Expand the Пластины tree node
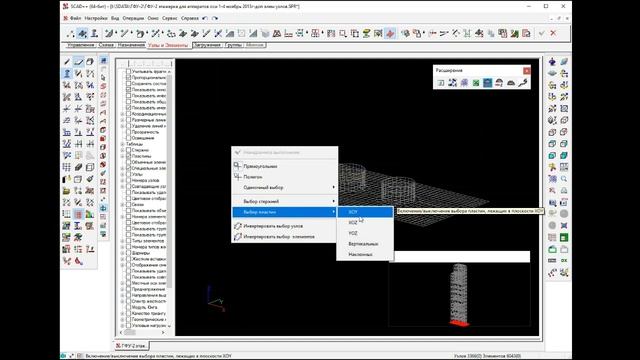 [x=122, y=156]
